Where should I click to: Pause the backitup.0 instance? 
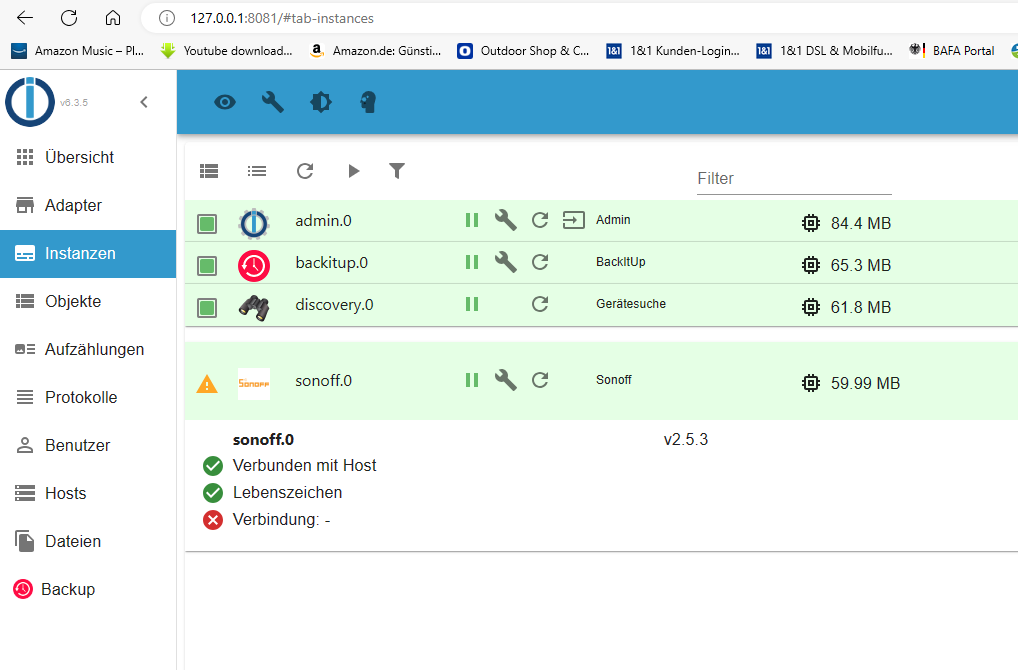point(472,262)
